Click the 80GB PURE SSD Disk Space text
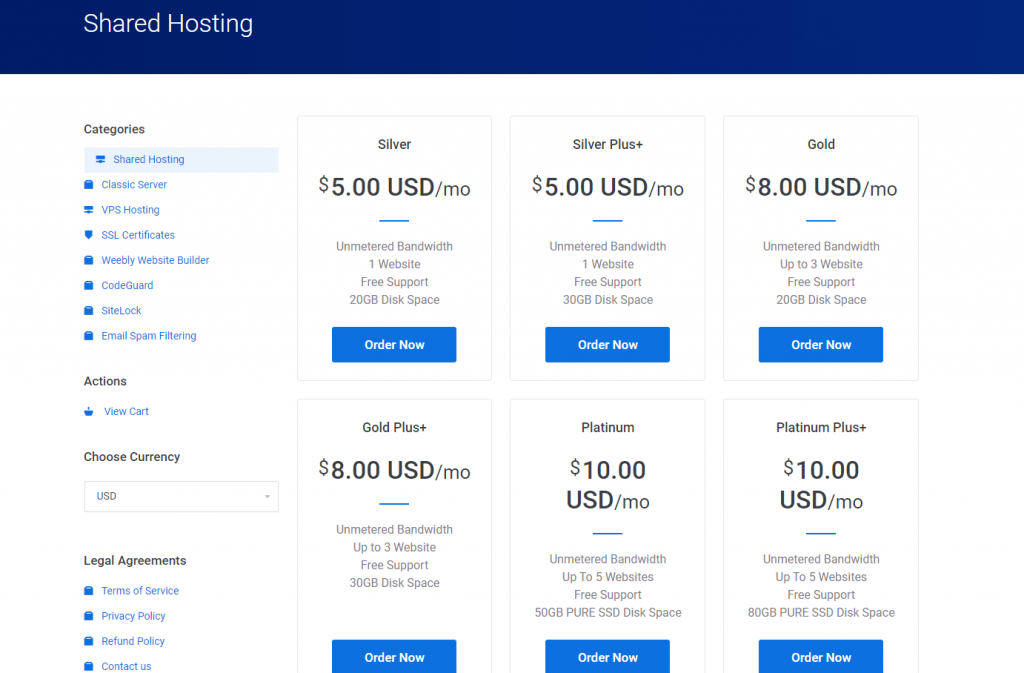1024x673 pixels. (x=821, y=612)
